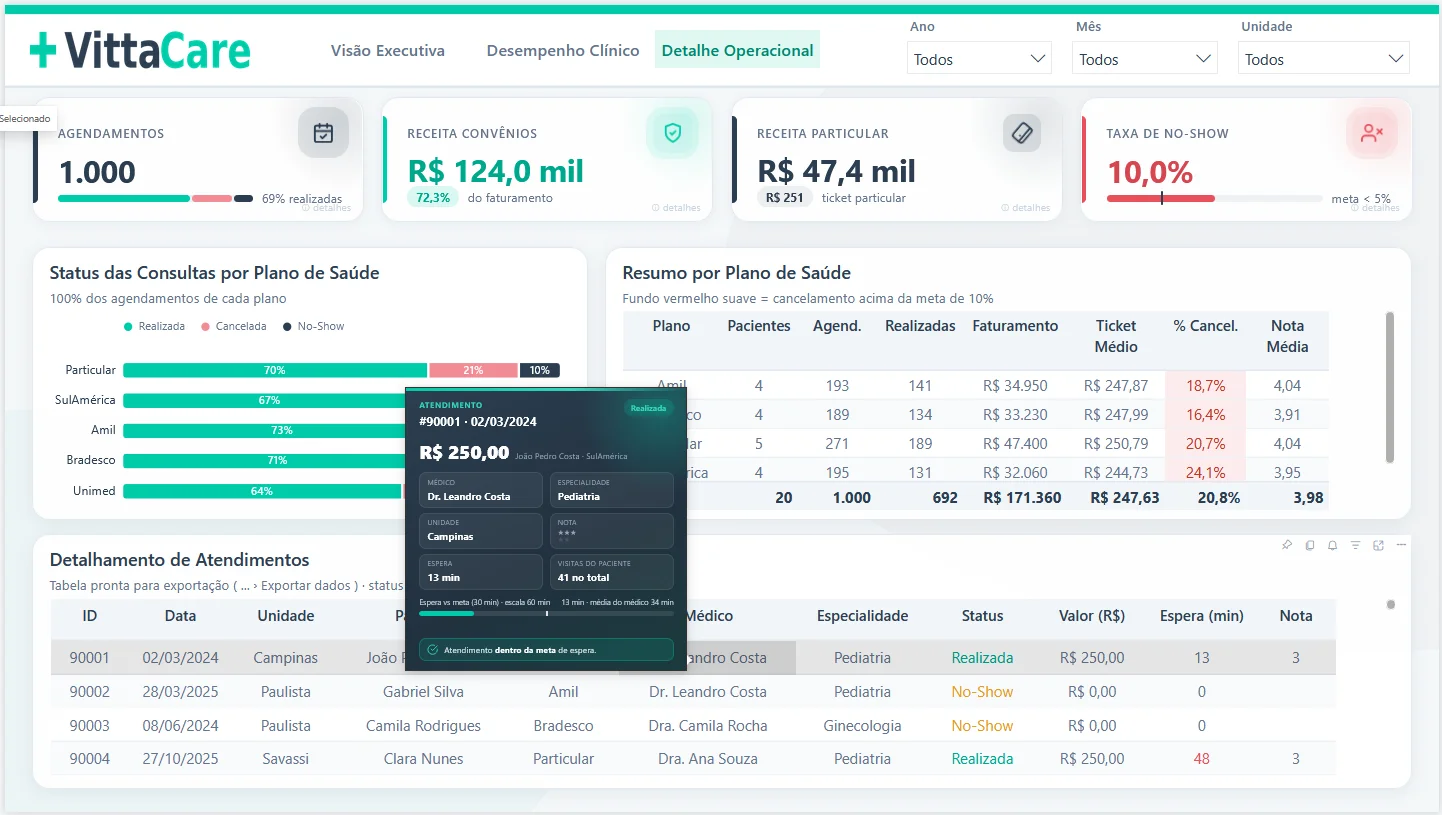Click the Agendamentos progress bar

(x=155, y=198)
